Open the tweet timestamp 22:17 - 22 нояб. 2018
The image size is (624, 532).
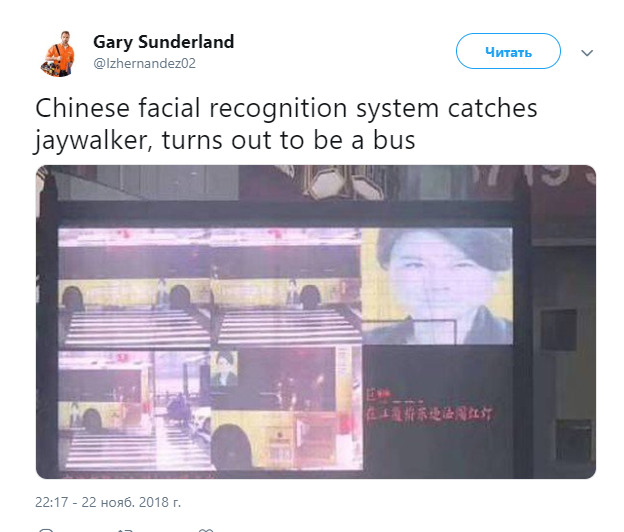[108, 502]
